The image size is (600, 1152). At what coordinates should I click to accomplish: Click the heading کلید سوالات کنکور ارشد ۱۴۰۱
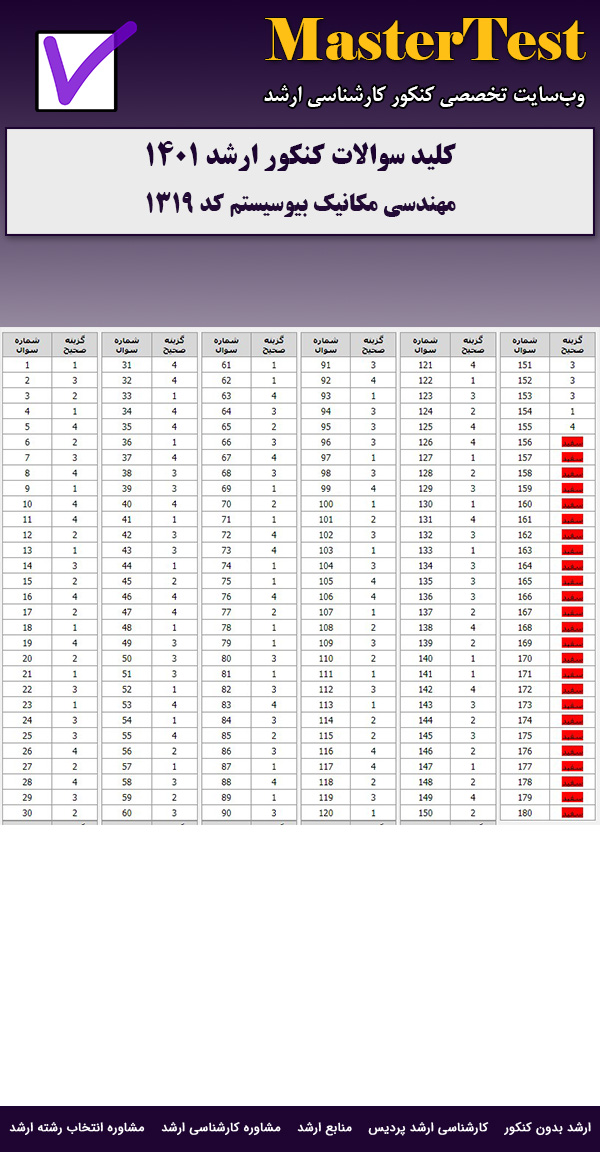300,156
